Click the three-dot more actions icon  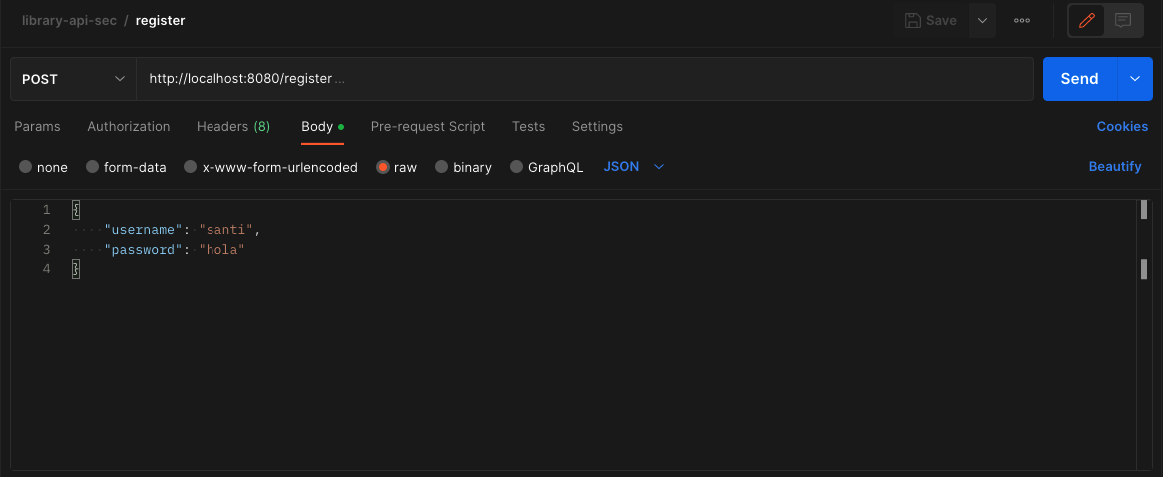click(1021, 20)
